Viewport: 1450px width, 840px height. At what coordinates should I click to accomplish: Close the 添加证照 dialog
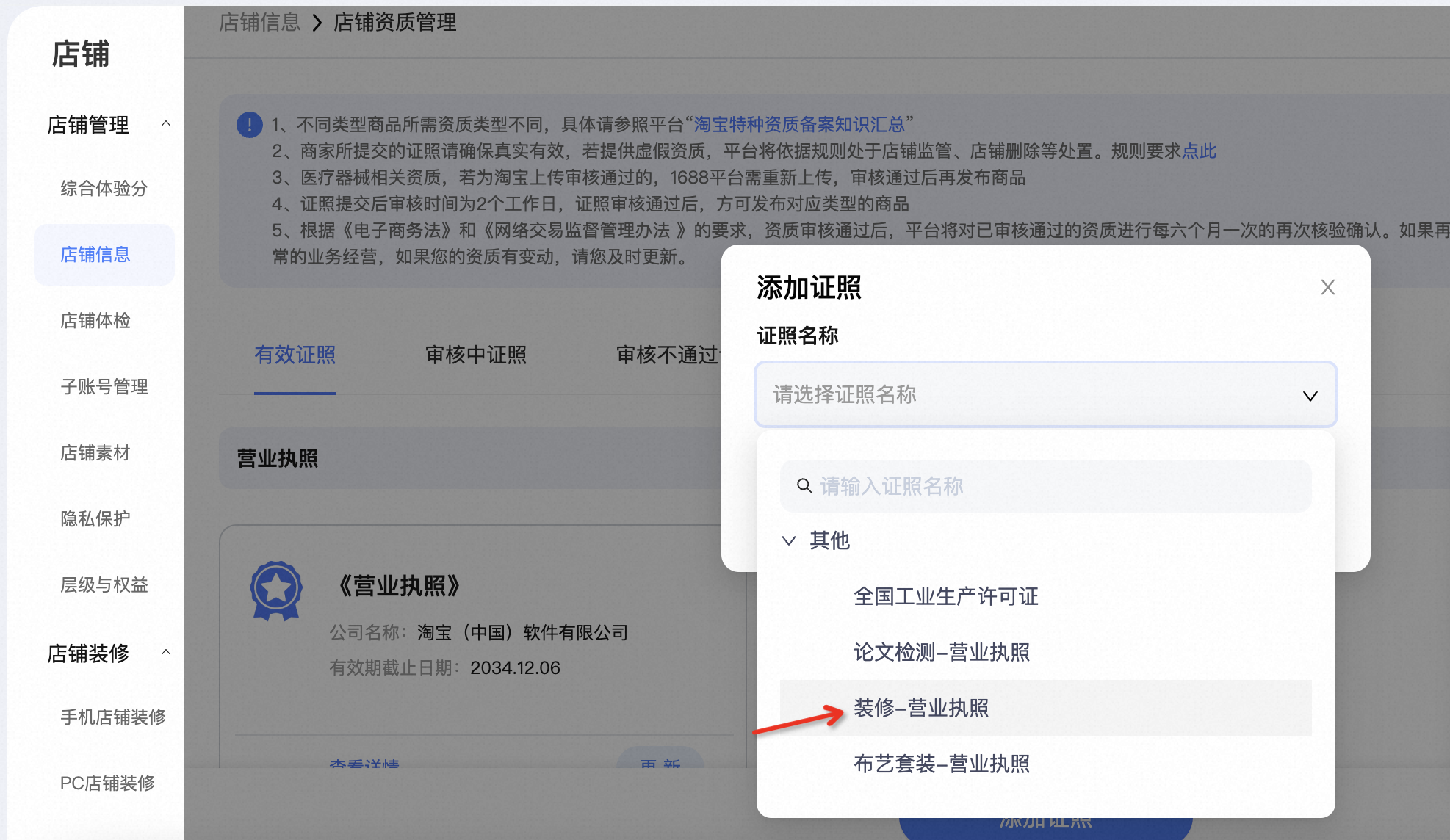pyautogui.click(x=1327, y=287)
